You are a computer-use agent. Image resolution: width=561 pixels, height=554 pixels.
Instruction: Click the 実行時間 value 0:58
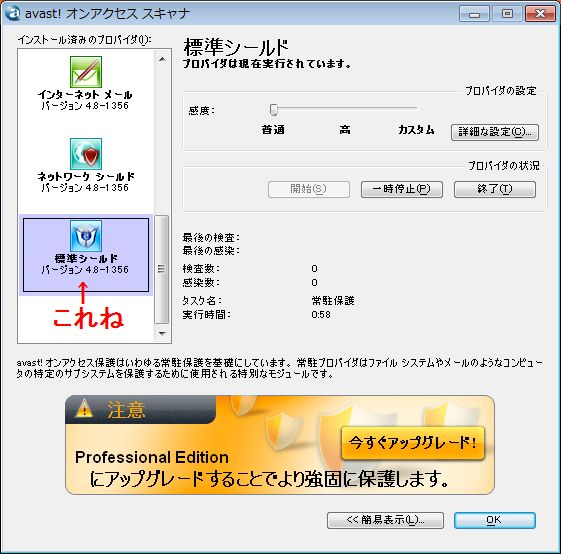[x=321, y=315]
